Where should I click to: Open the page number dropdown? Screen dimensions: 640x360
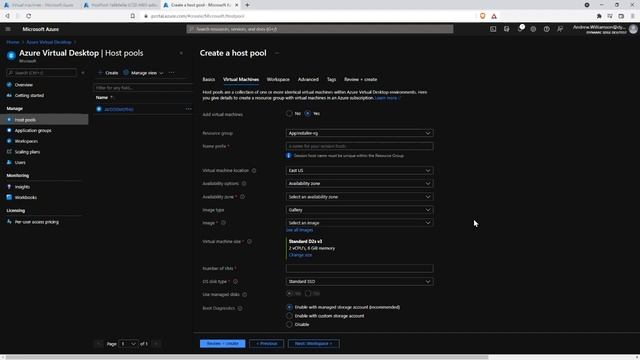pyautogui.click(x=128, y=344)
